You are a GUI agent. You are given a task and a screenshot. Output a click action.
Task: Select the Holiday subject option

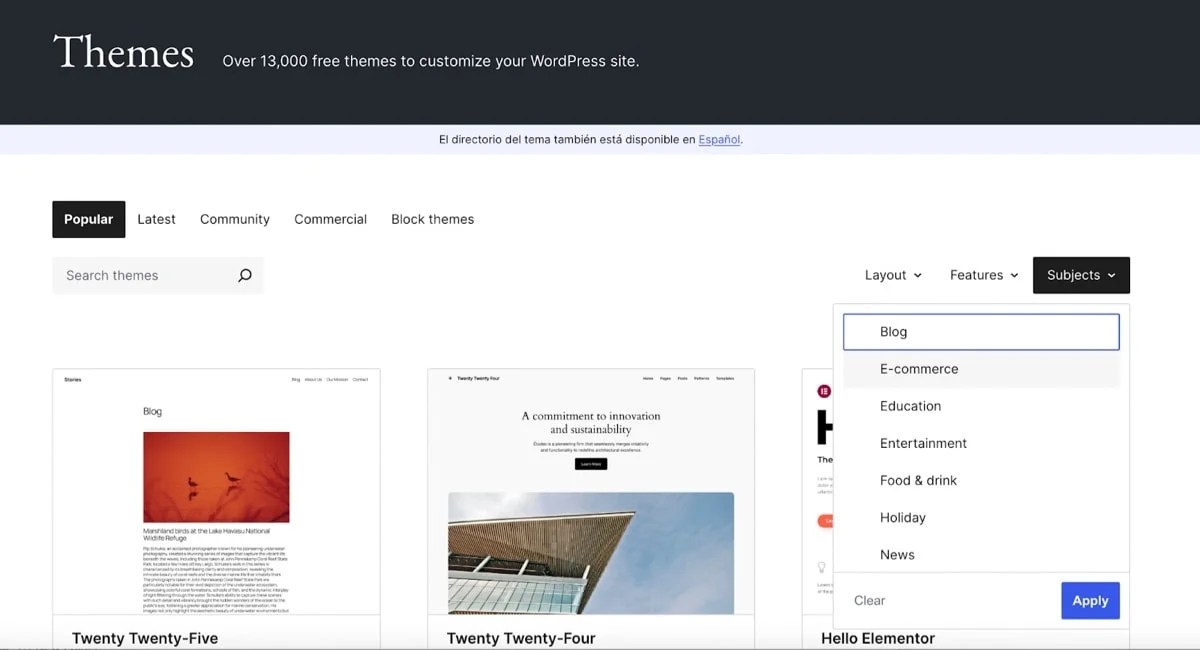coord(981,517)
